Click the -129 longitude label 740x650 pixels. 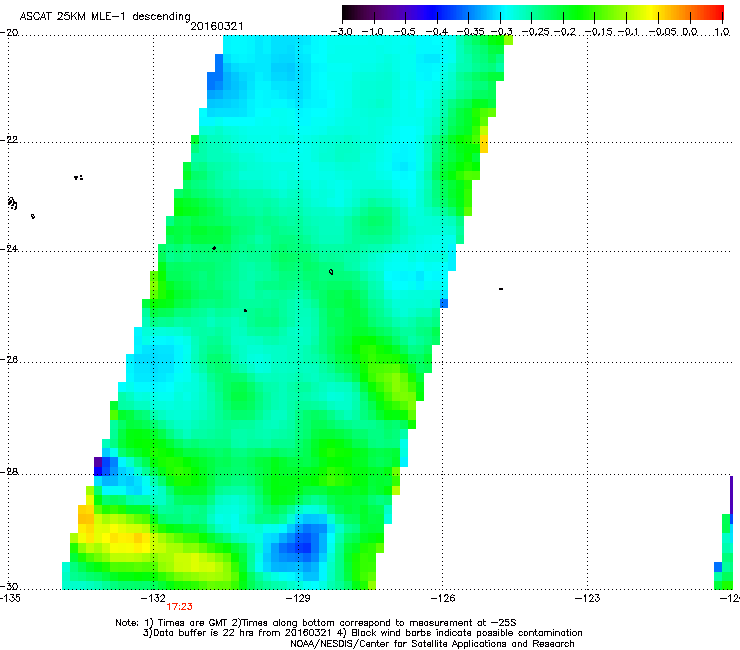coord(298,598)
